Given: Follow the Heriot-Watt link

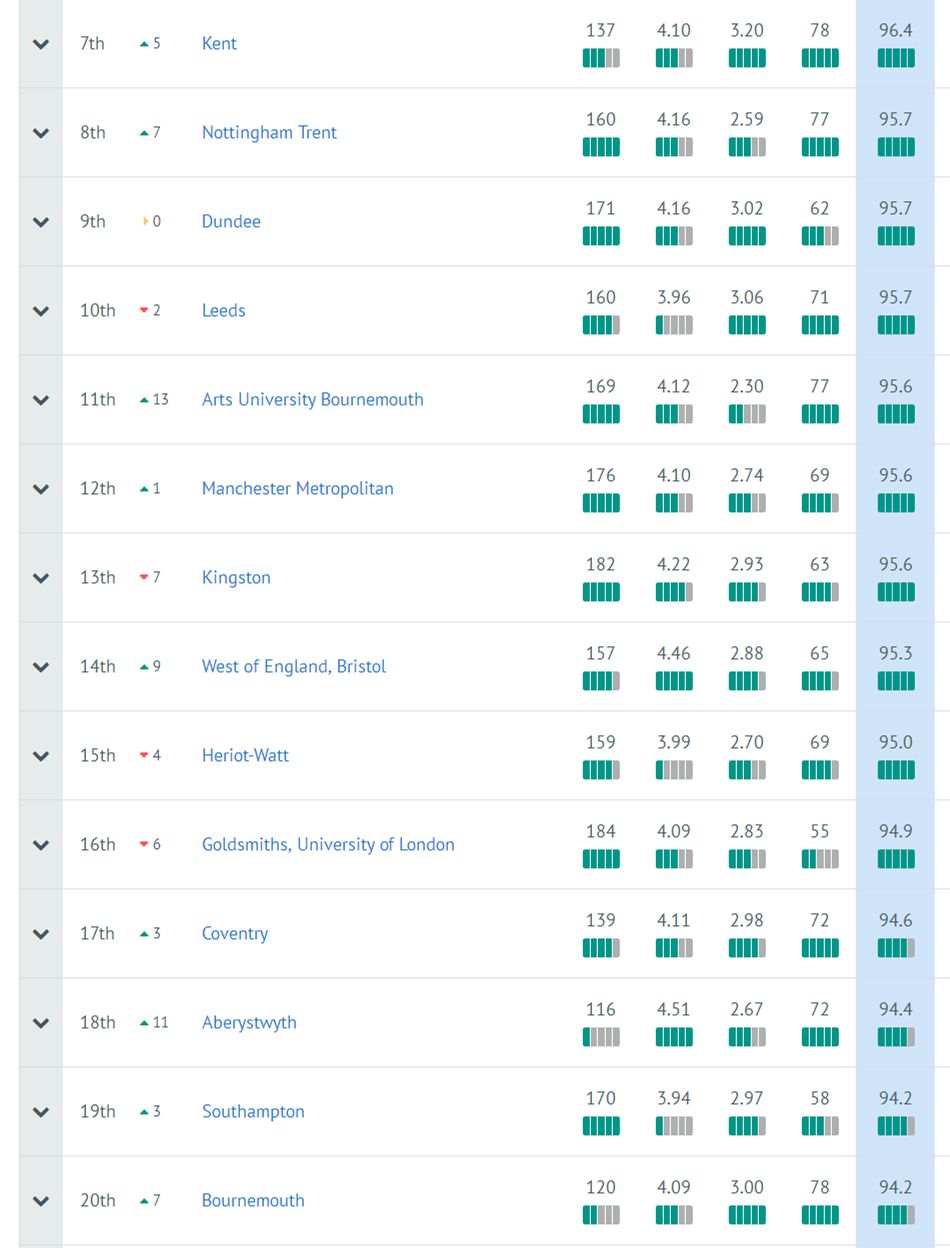Looking at the screenshot, I should (x=245, y=755).
